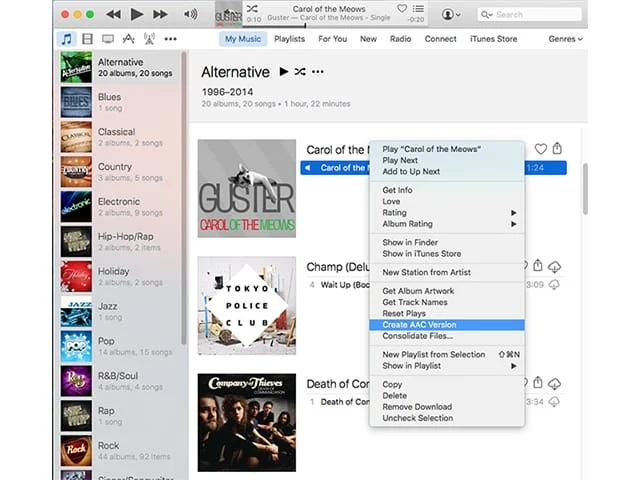Viewport: 640px width, 480px height.
Task: Open the account menu dropdown
Action: pyautogui.click(x=451, y=15)
